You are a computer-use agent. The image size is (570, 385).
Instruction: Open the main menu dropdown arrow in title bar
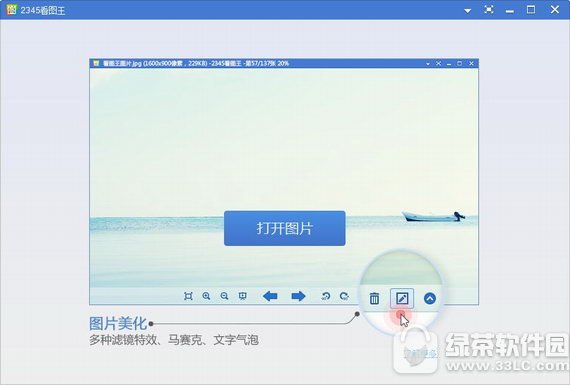pyautogui.click(x=467, y=11)
